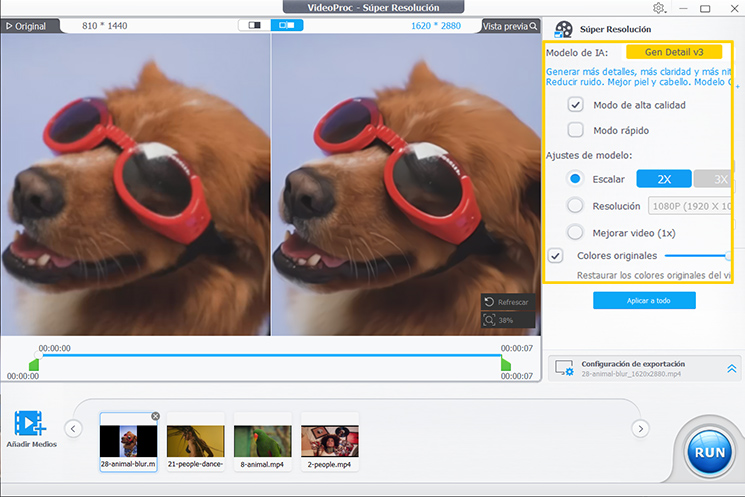Screen dimensions: 745x497
Task: Select the Resolución radio button
Action: [x=575, y=206]
